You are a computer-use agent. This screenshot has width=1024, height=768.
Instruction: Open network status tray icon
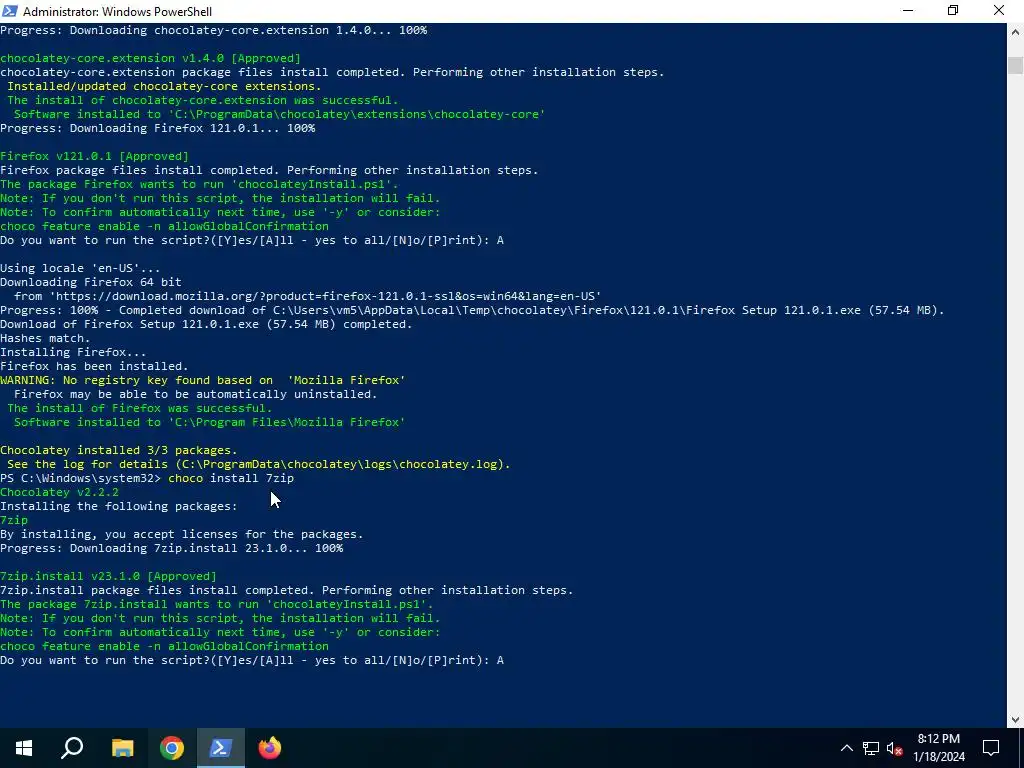(x=871, y=748)
